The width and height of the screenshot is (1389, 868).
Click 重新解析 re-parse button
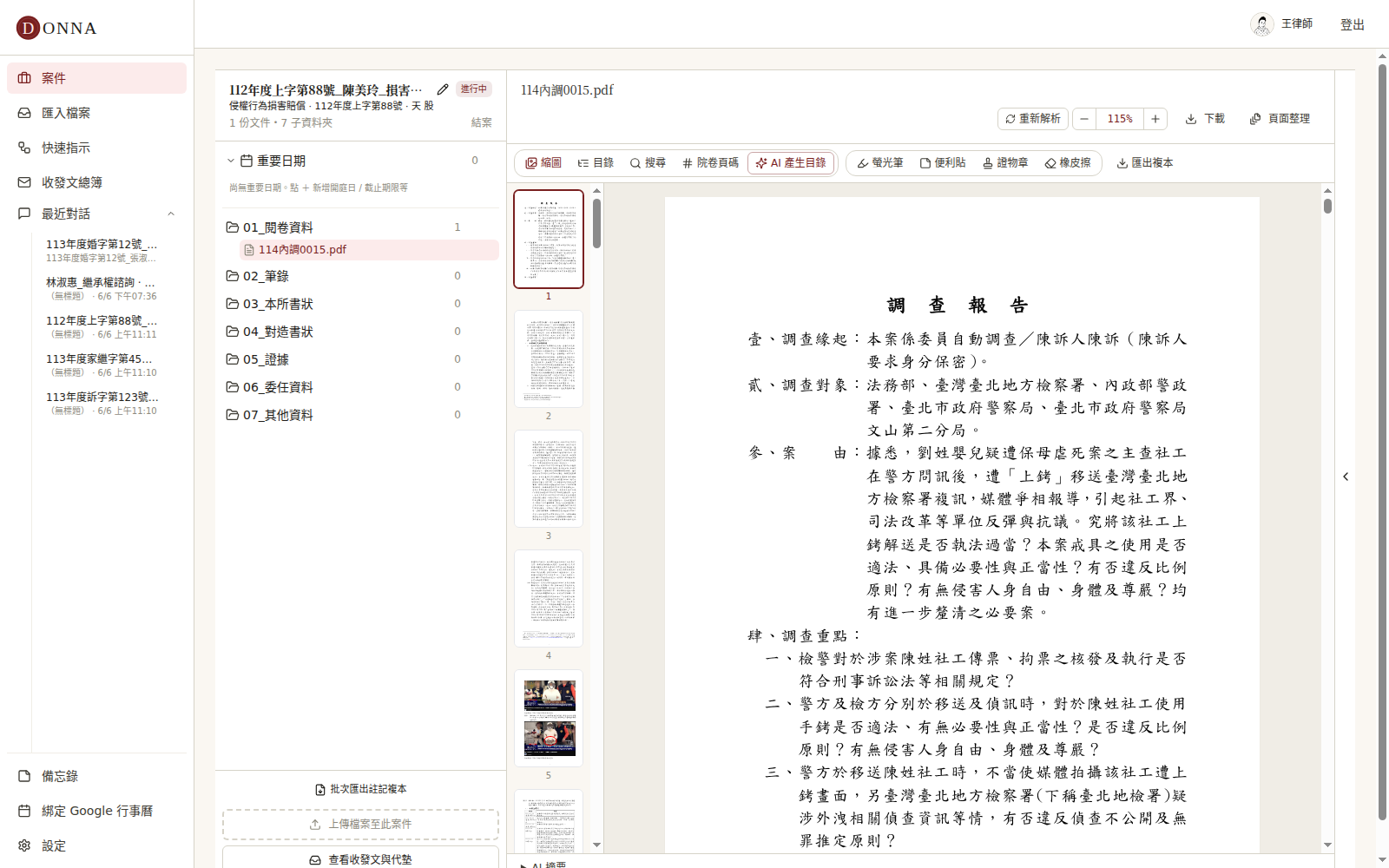coord(1033,119)
